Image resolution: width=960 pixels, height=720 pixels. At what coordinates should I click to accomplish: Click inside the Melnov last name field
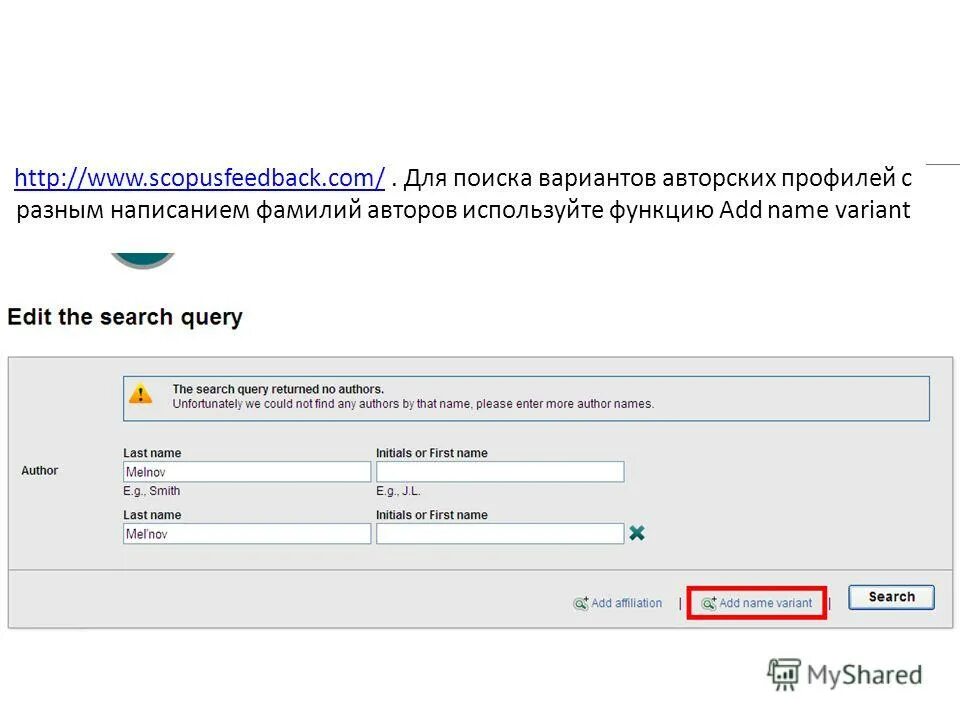tap(247, 471)
